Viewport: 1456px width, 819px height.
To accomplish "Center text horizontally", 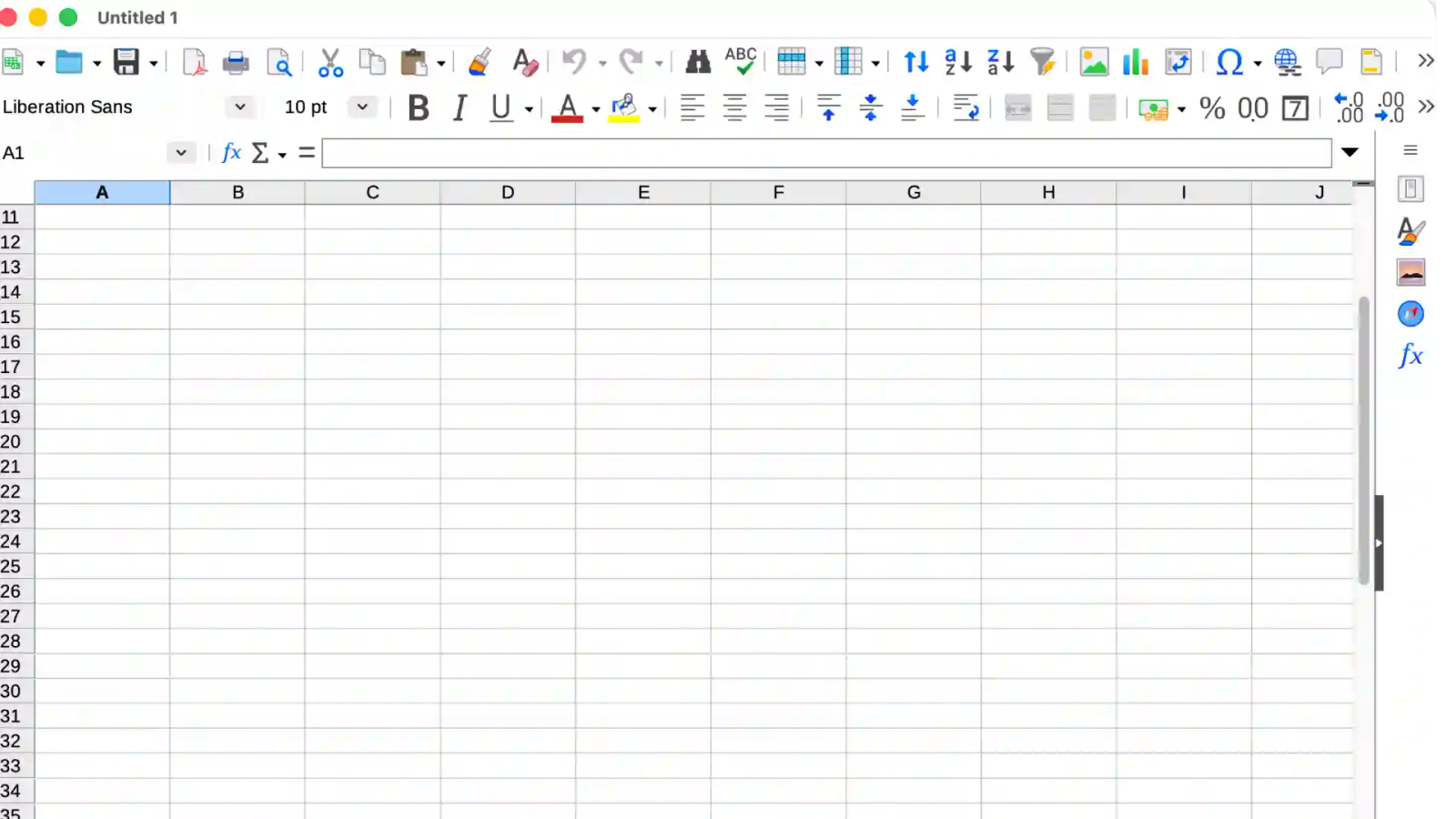I will tap(735, 107).
